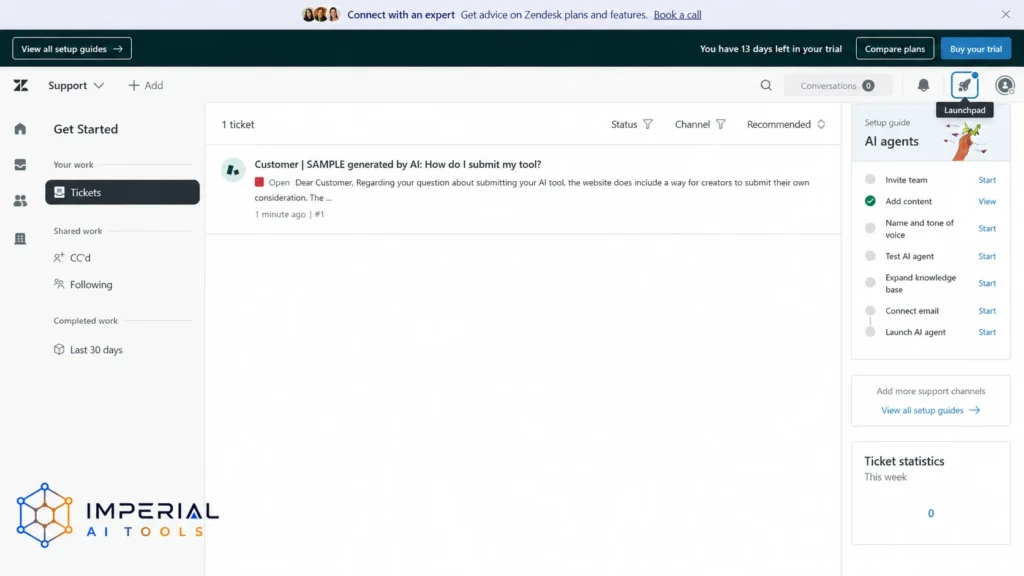Open the Views inbox icon in sidebar
Viewport: 1024px width, 576px height.
pos(20,165)
